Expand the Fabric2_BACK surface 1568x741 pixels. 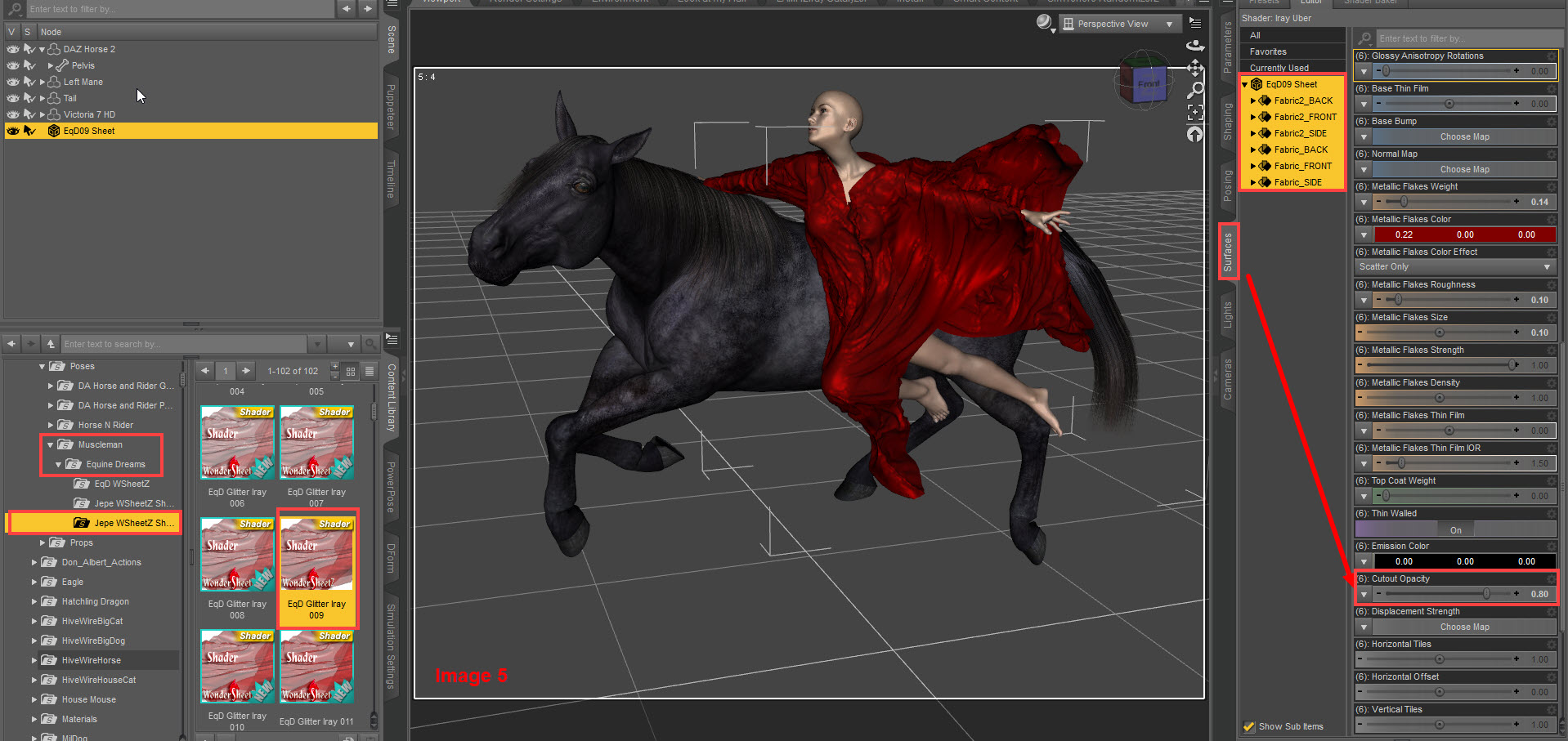coord(1253,100)
